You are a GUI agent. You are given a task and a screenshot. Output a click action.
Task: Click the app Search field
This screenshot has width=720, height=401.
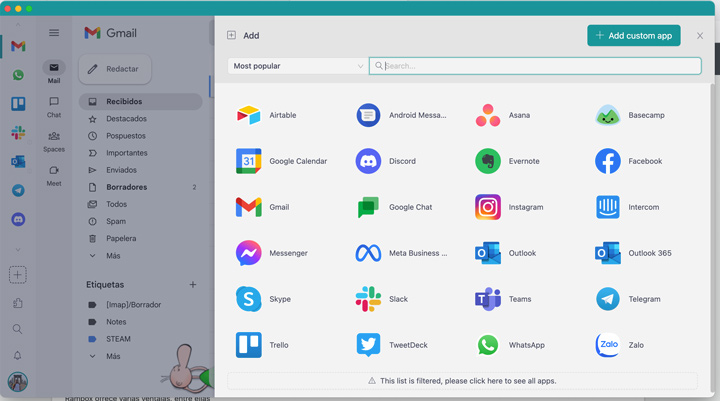[x=535, y=66]
